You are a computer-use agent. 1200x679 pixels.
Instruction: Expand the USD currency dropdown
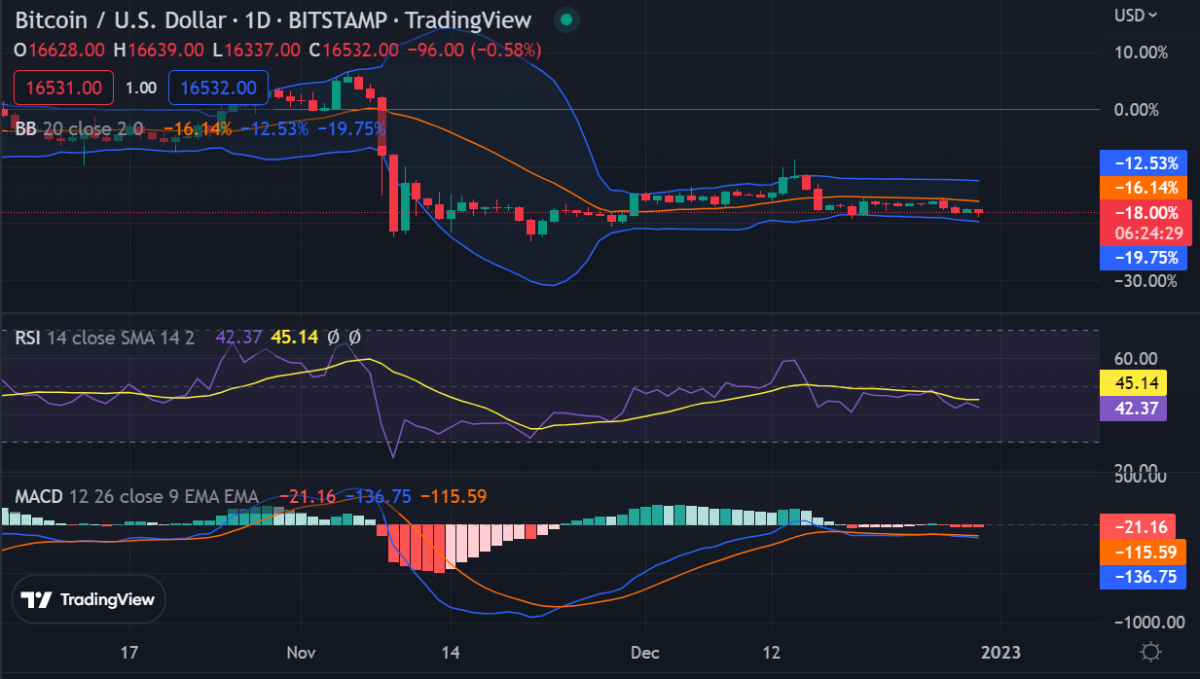[x=1137, y=15]
